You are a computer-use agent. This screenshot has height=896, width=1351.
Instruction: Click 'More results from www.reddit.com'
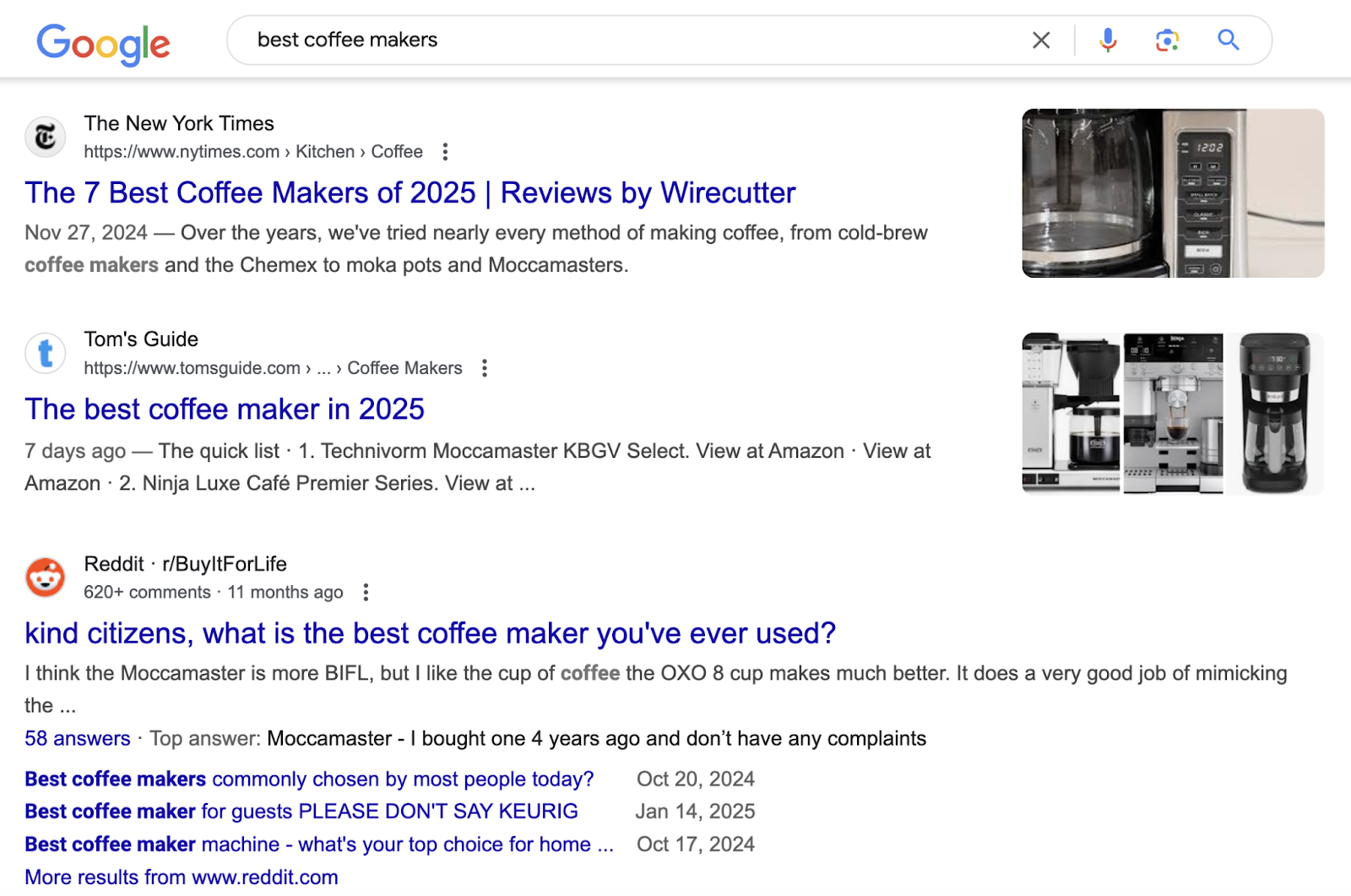point(182,877)
